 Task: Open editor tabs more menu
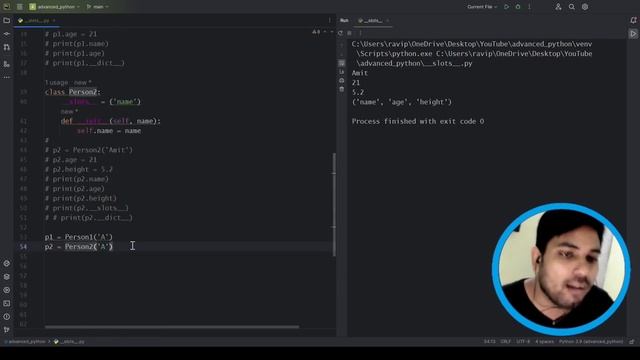(x=330, y=20)
